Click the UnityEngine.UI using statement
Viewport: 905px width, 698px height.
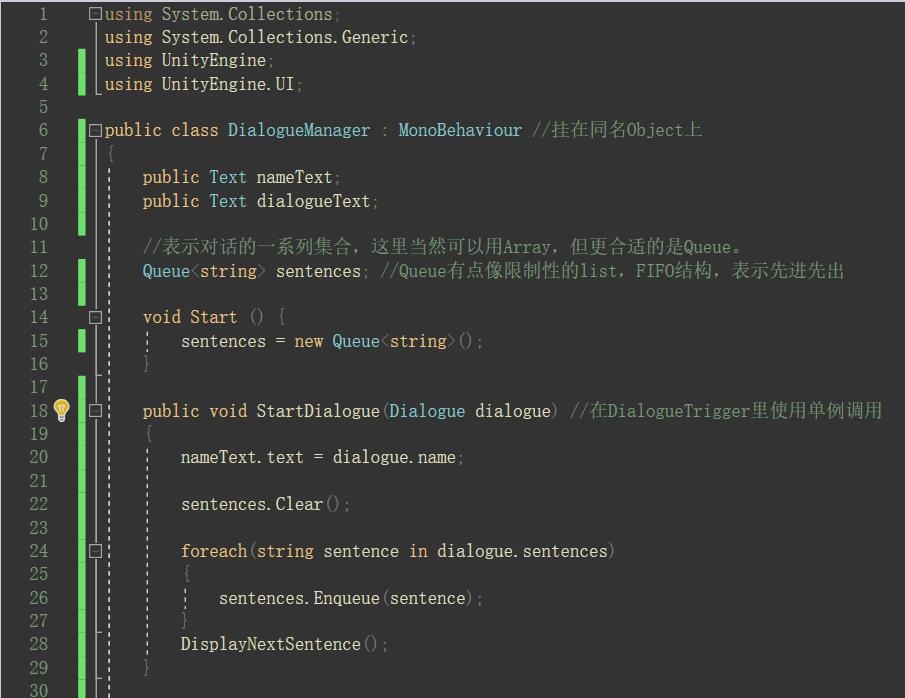228,84
